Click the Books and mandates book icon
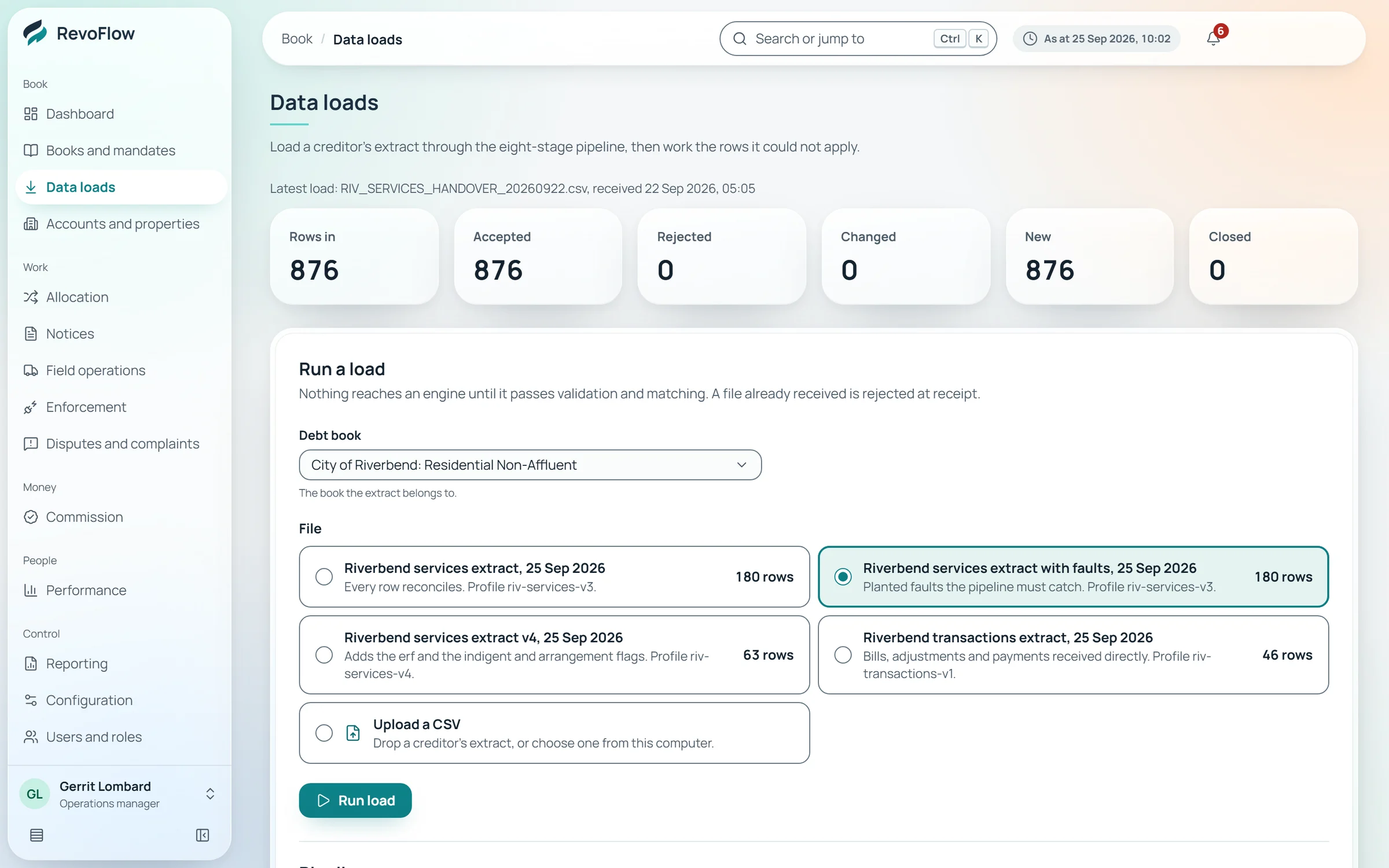 31,150
